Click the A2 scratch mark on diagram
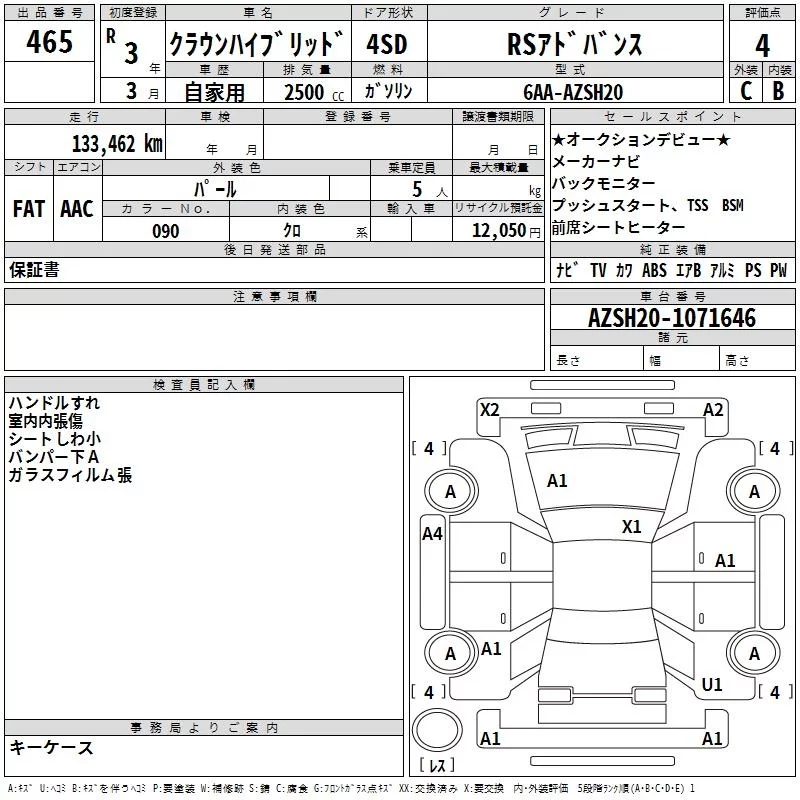 (x=713, y=410)
